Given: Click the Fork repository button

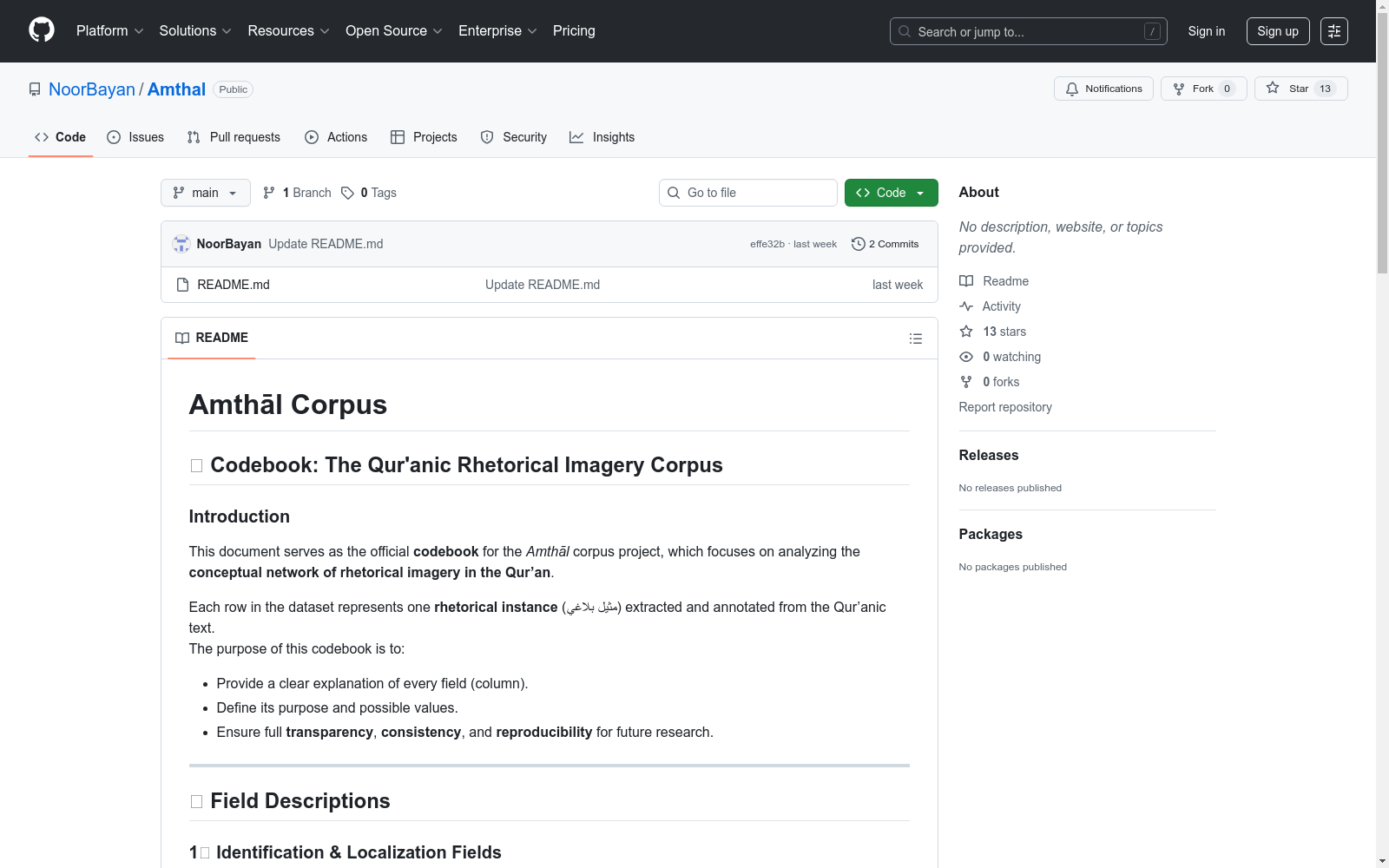Looking at the screenshot, I should click(x=1203, y=89).
